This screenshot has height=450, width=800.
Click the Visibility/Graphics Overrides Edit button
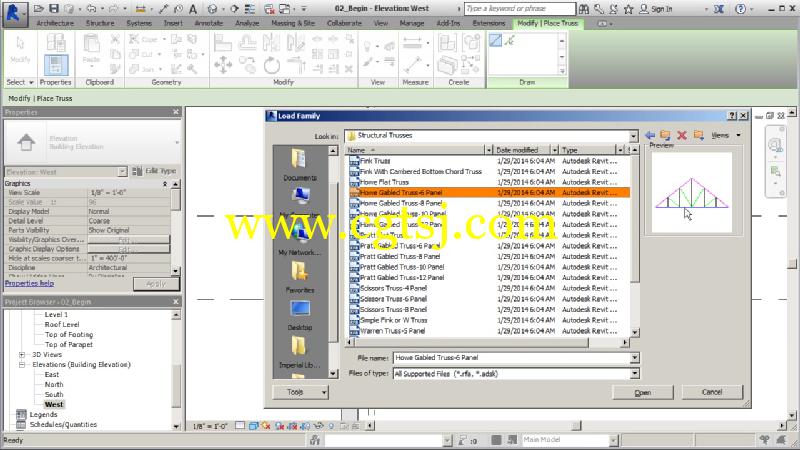coord(129,240)
